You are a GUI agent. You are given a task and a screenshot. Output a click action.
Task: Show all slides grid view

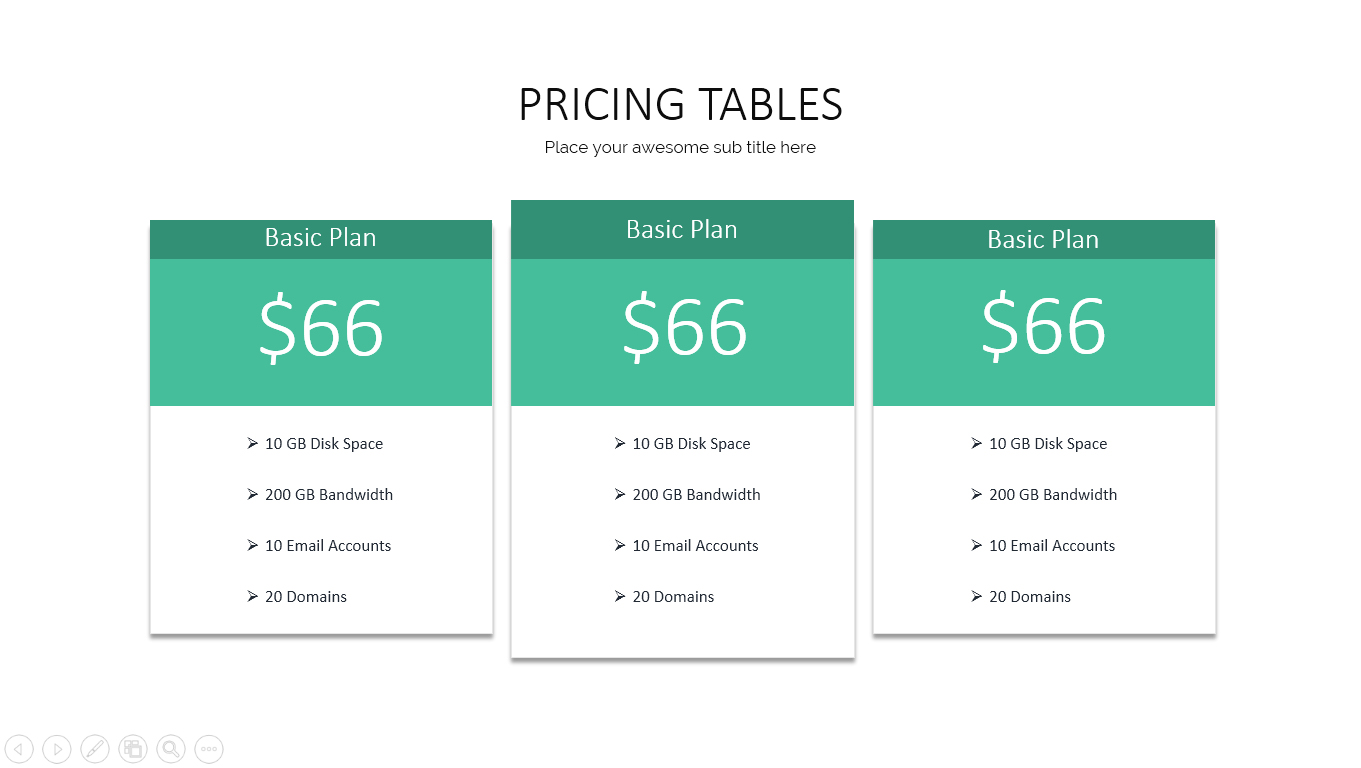(x=133, y=748)
